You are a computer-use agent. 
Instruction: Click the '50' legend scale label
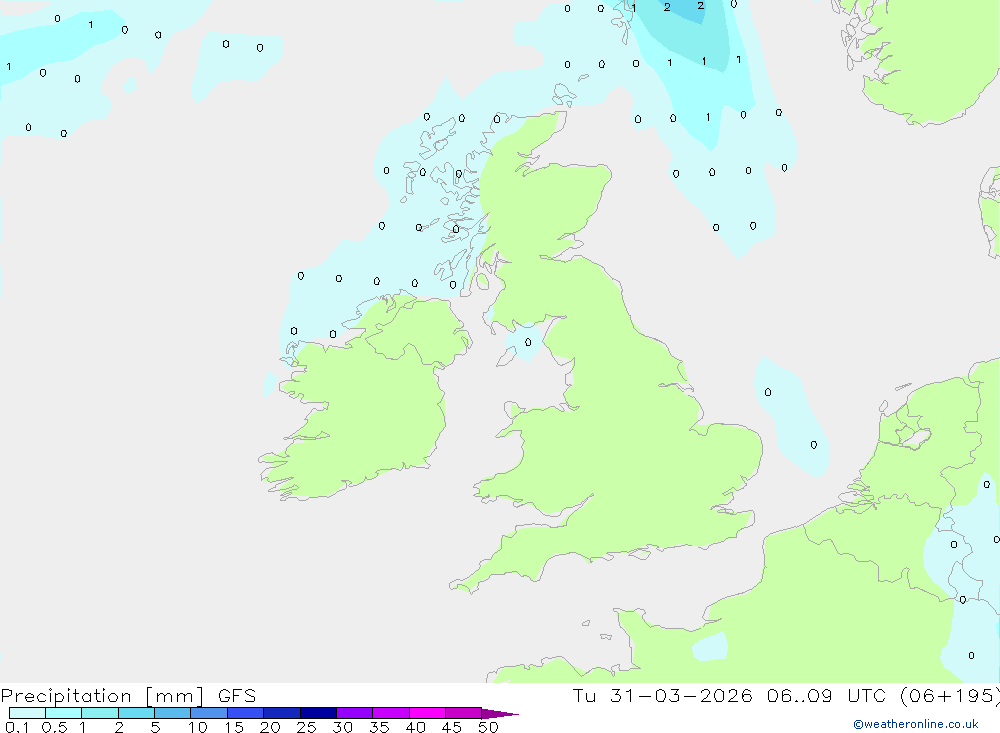point(489,727)
